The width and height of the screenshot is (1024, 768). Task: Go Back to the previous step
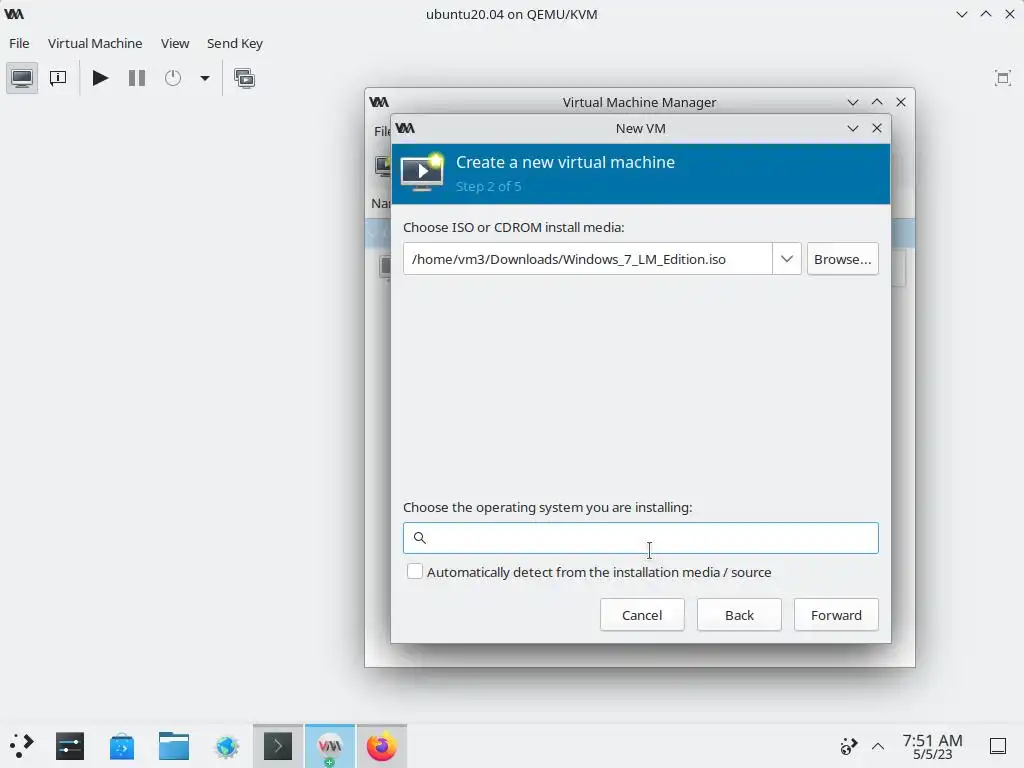pos(739,615)
